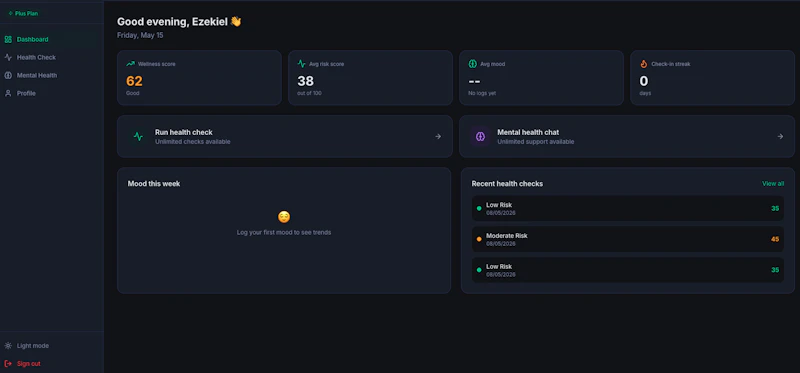Open the Moderate Risk health check entry
Viewport: 800px width, 373px height.
click(x=628, y=239)
